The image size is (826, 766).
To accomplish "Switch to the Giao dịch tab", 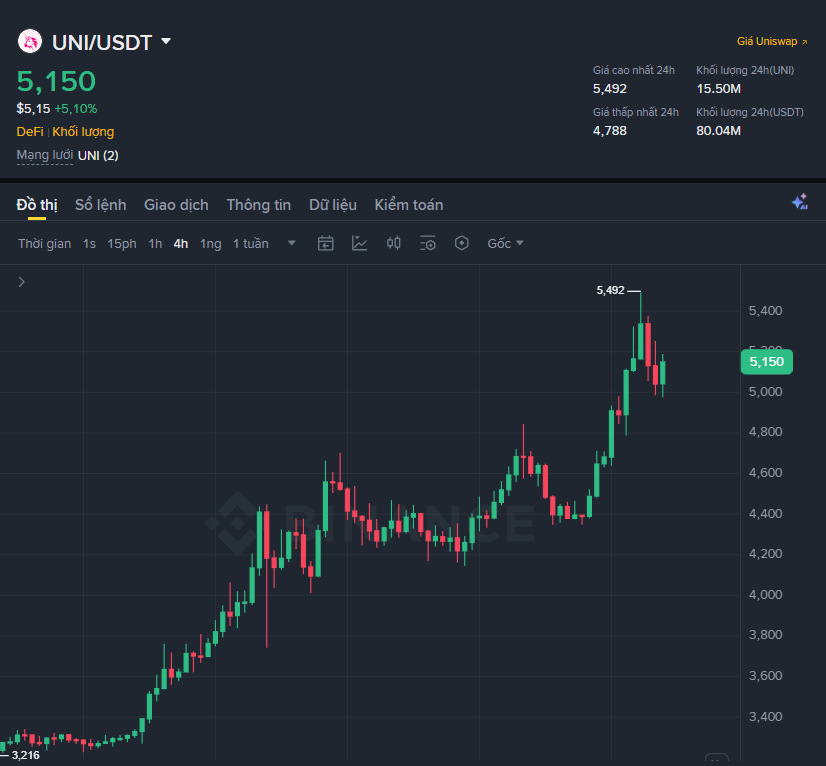I will 176,205.
